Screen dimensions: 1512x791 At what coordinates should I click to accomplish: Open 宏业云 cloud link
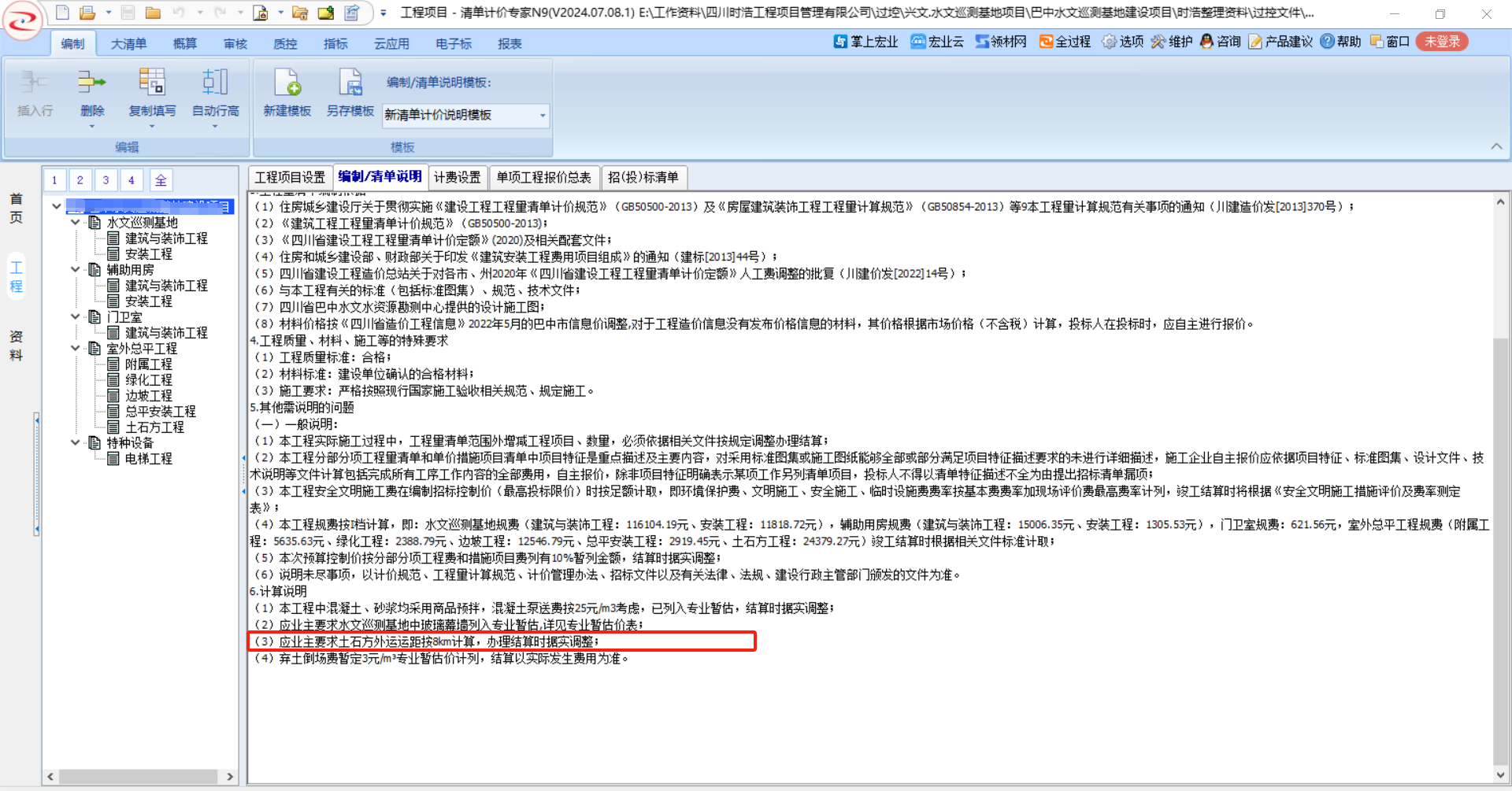(x=937, y=42)
